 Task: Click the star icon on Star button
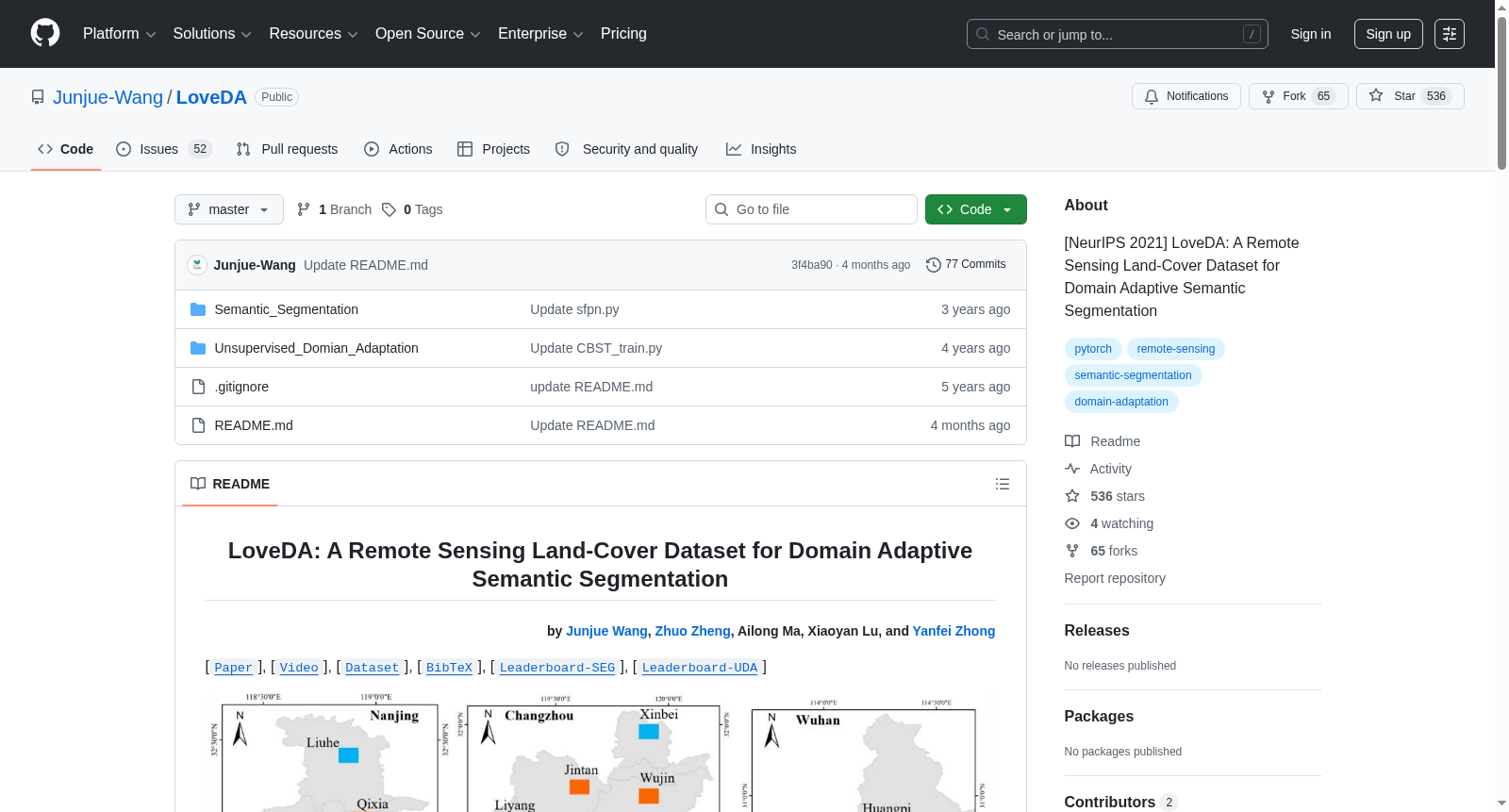pos(1376,95)
